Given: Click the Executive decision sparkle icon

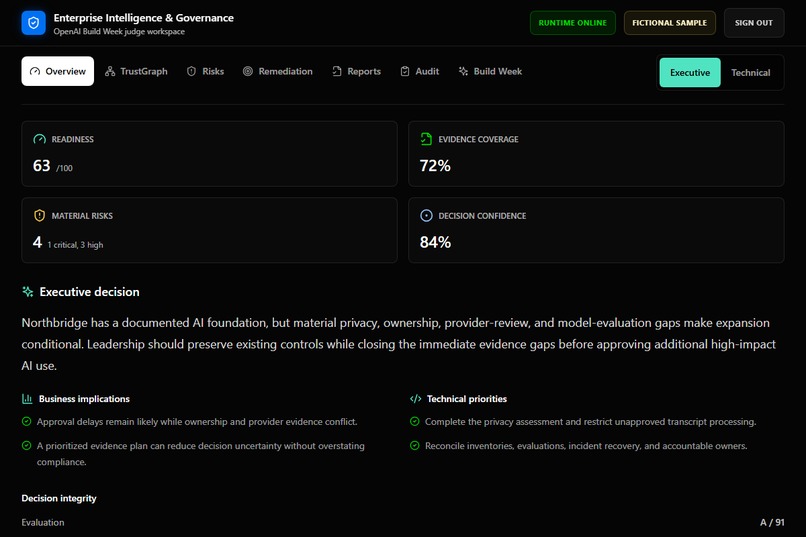Looking at the screenshot, I should point(28,292).
